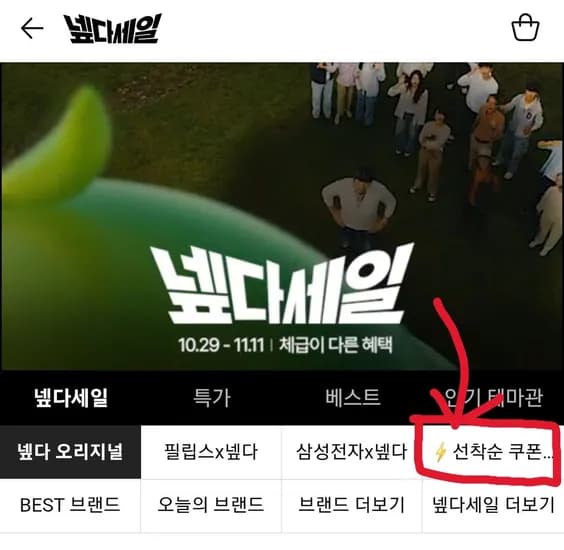Switch to the 베스트 tab
The image size is (564, 550).
[x=352, y=398]
